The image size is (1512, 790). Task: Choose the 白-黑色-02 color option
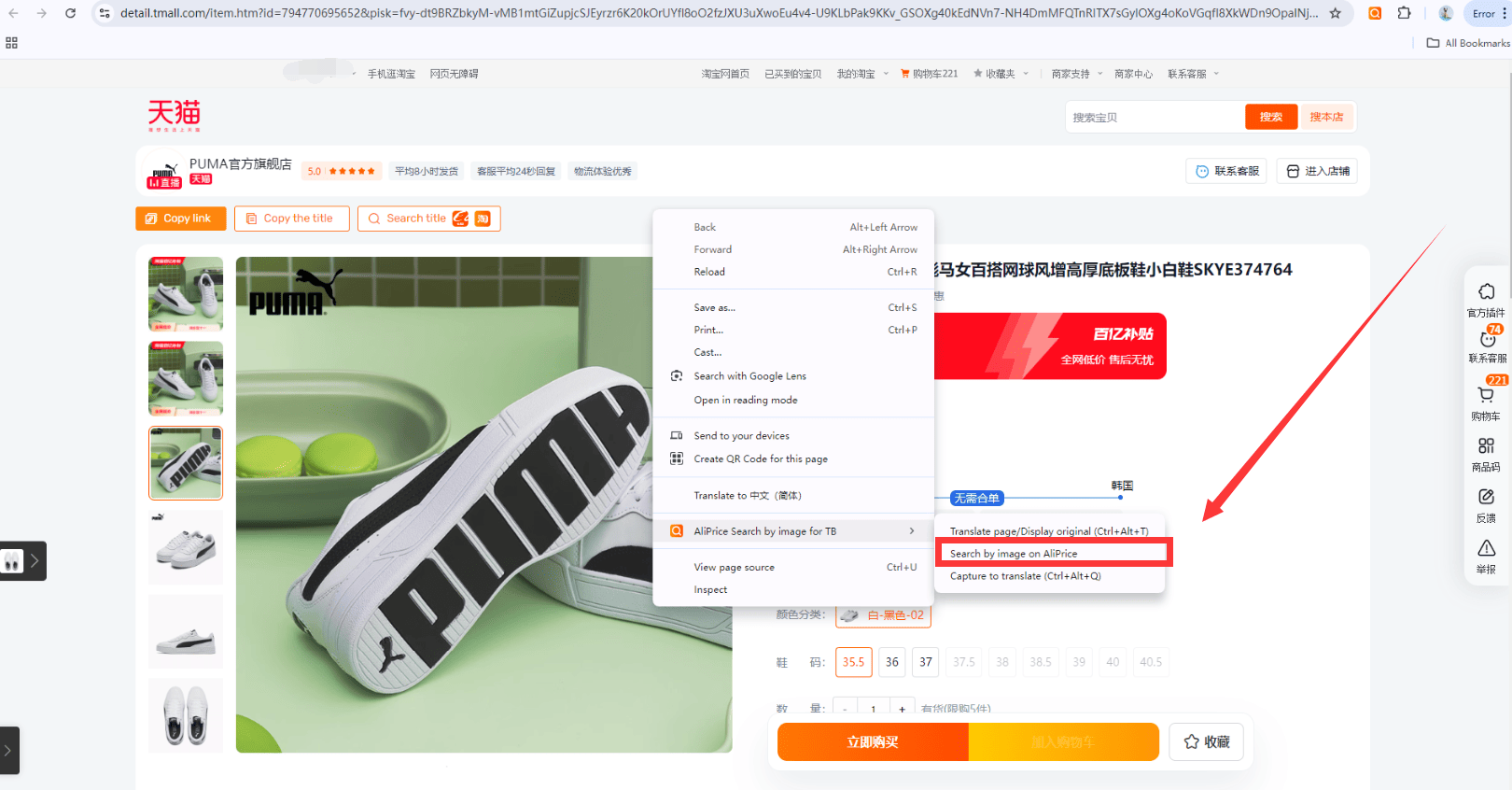tap(883, 615)
